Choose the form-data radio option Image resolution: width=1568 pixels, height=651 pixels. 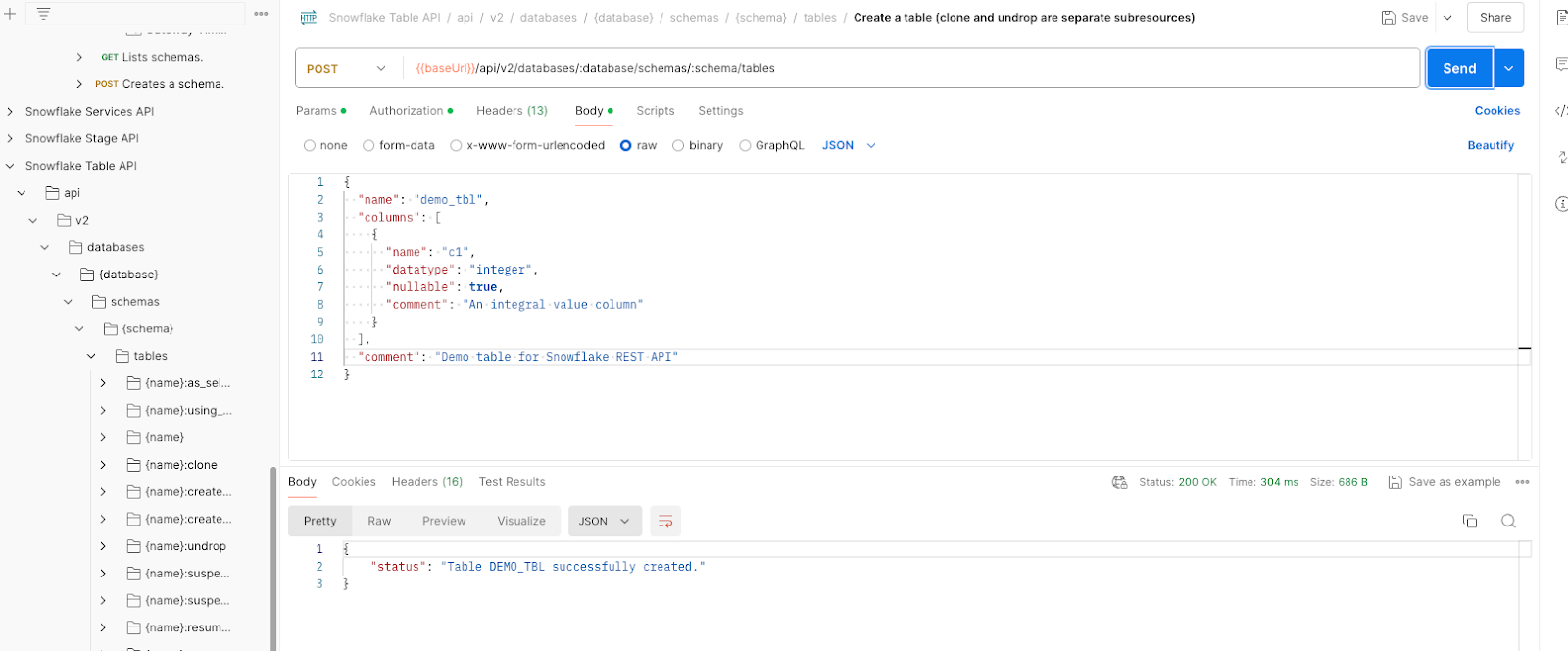(368, 146)
